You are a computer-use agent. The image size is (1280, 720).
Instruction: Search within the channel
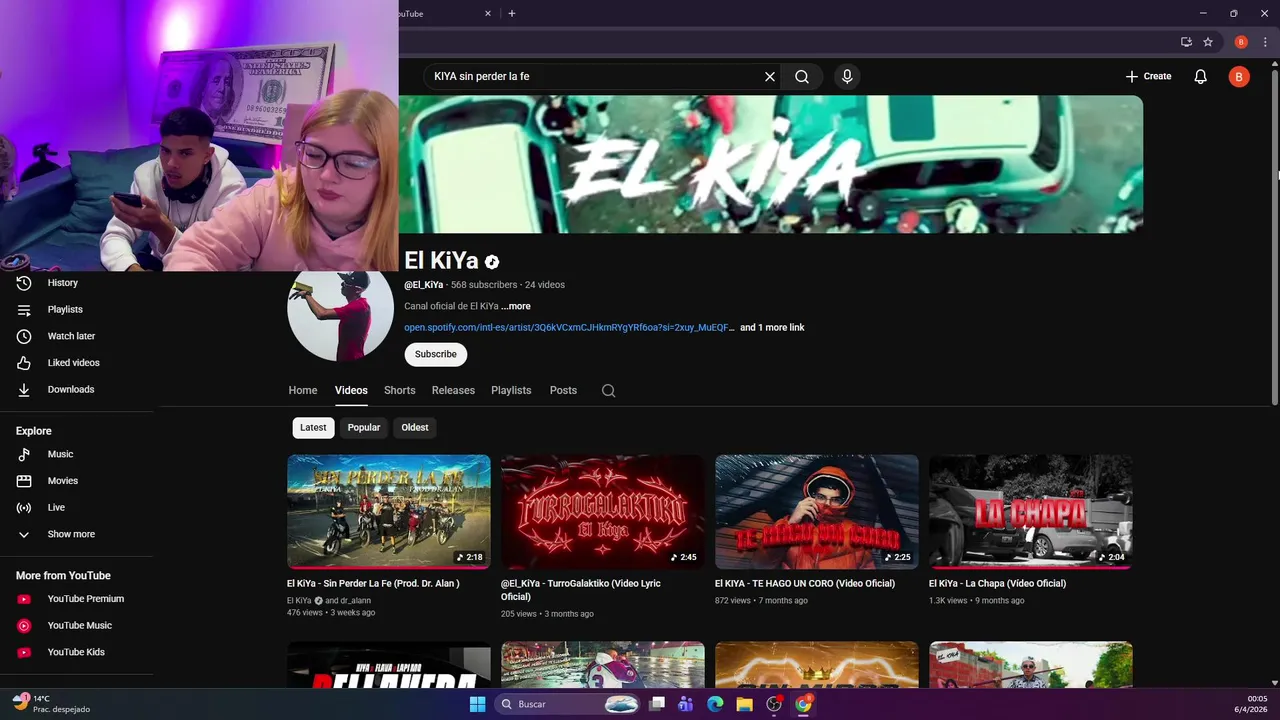(x=608, y=390)
